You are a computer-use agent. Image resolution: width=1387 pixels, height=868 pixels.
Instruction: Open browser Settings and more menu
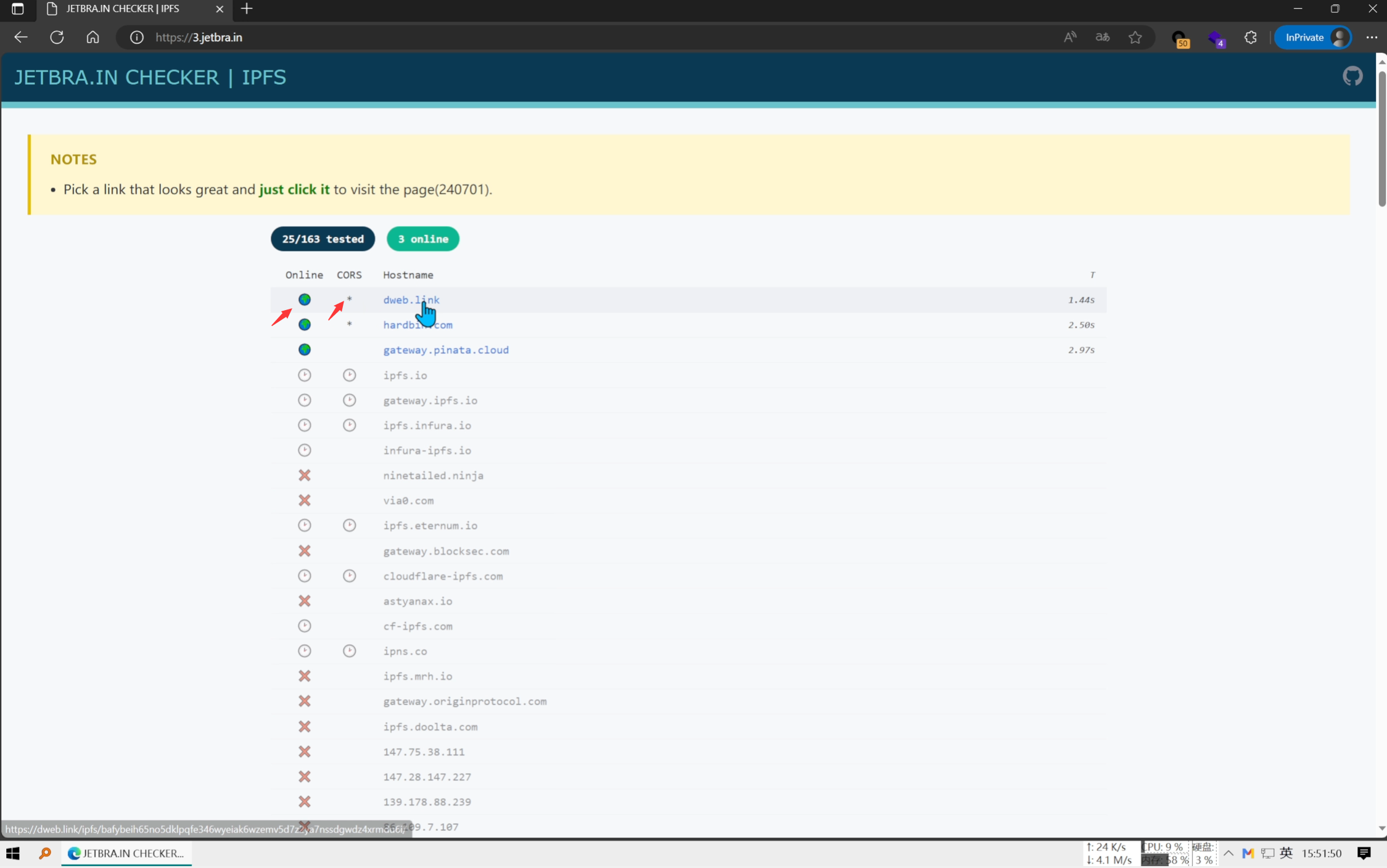1372,37
